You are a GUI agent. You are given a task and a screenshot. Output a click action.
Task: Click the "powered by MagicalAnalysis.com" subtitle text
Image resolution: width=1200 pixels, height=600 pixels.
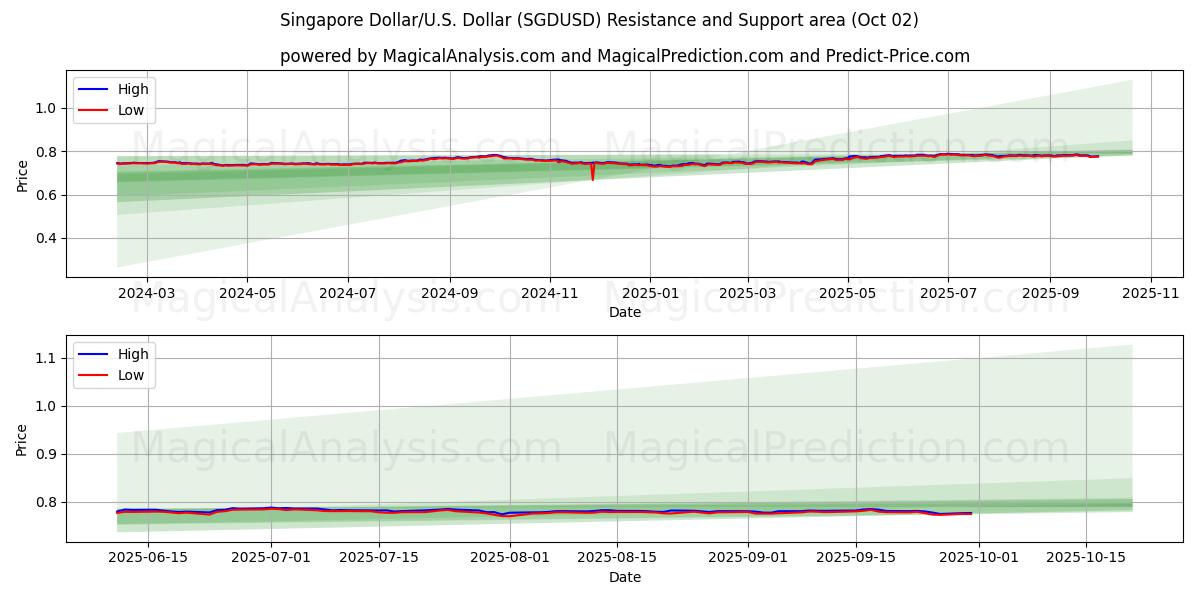point(624,56)
